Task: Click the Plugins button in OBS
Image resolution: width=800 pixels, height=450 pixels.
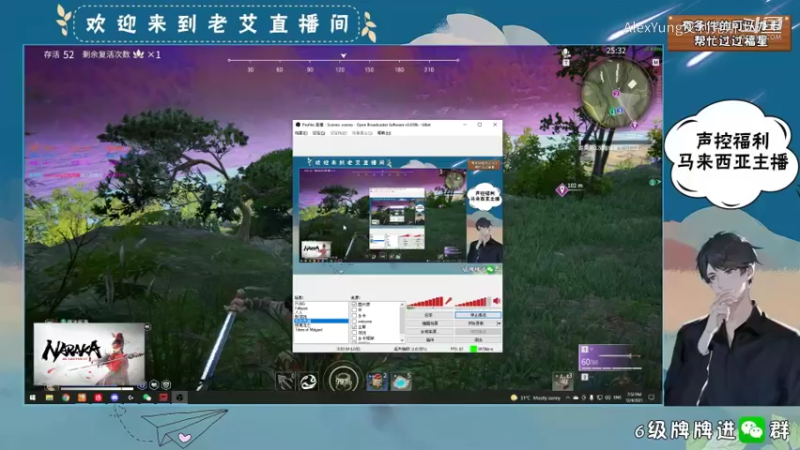Action: pyautogui.click(x=430, y=340)
